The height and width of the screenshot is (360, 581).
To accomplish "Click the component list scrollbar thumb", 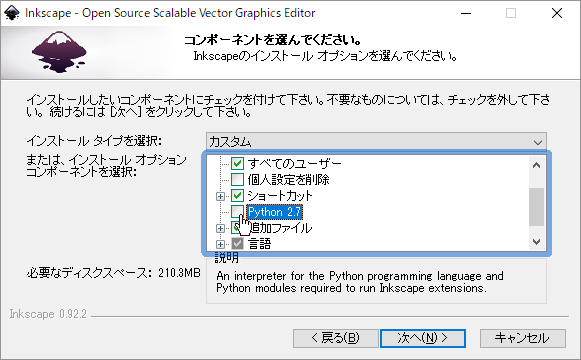I will [x=536, y=207].
